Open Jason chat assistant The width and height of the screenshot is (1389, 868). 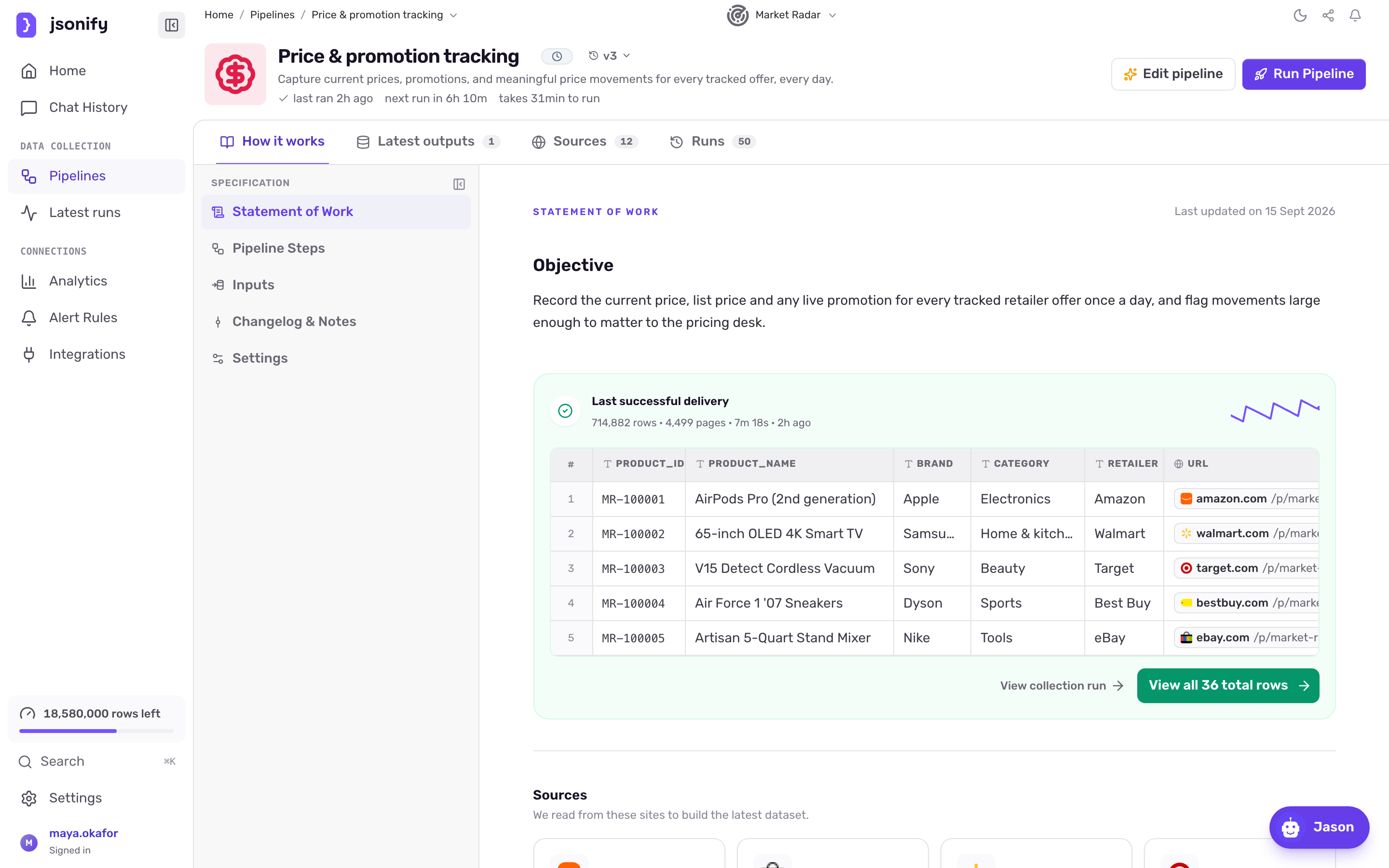coord(1319,827)
